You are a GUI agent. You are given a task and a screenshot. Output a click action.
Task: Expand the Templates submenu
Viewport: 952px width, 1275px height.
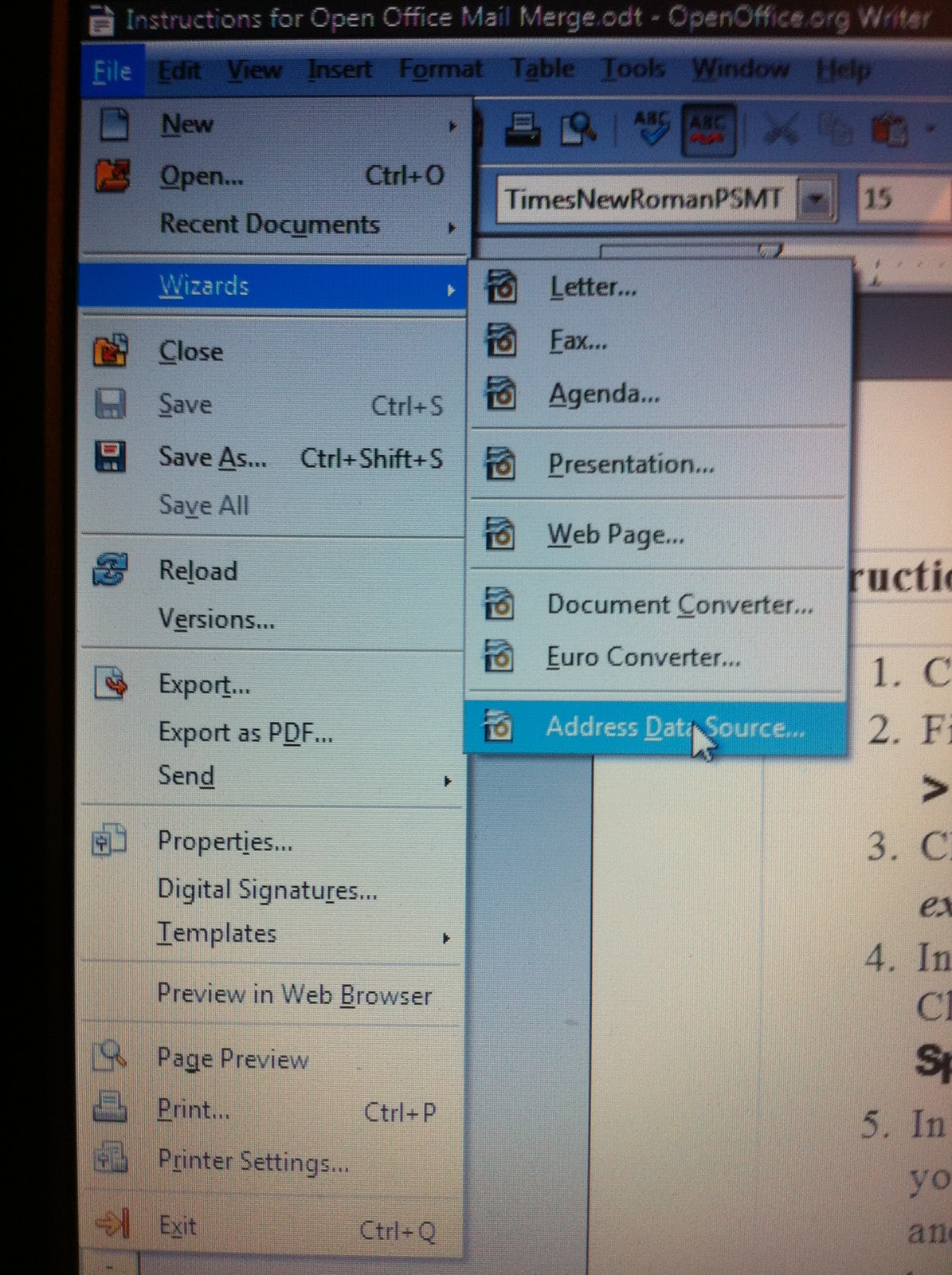[447, 938]
